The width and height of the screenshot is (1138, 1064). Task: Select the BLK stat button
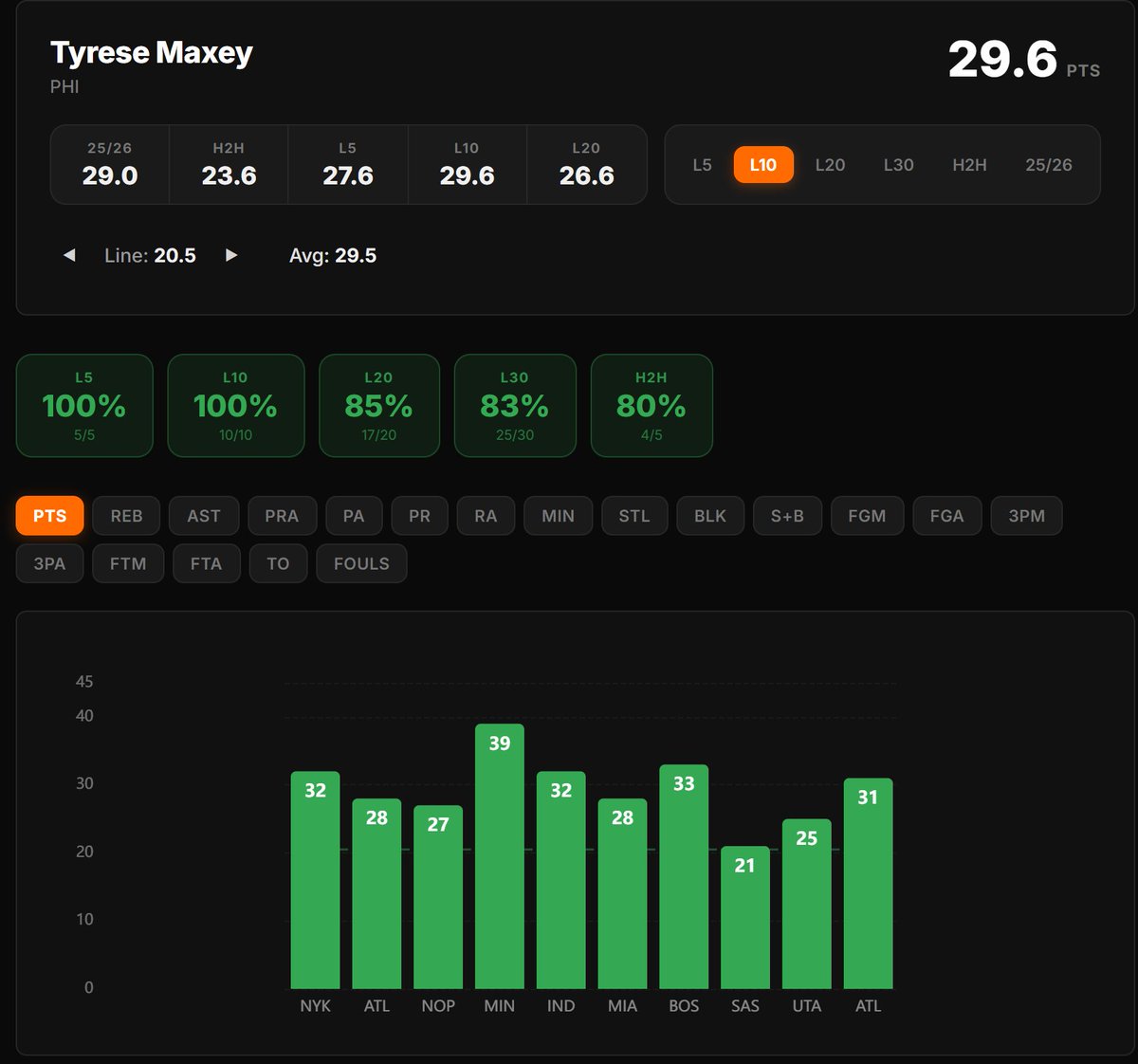point(710,516)
